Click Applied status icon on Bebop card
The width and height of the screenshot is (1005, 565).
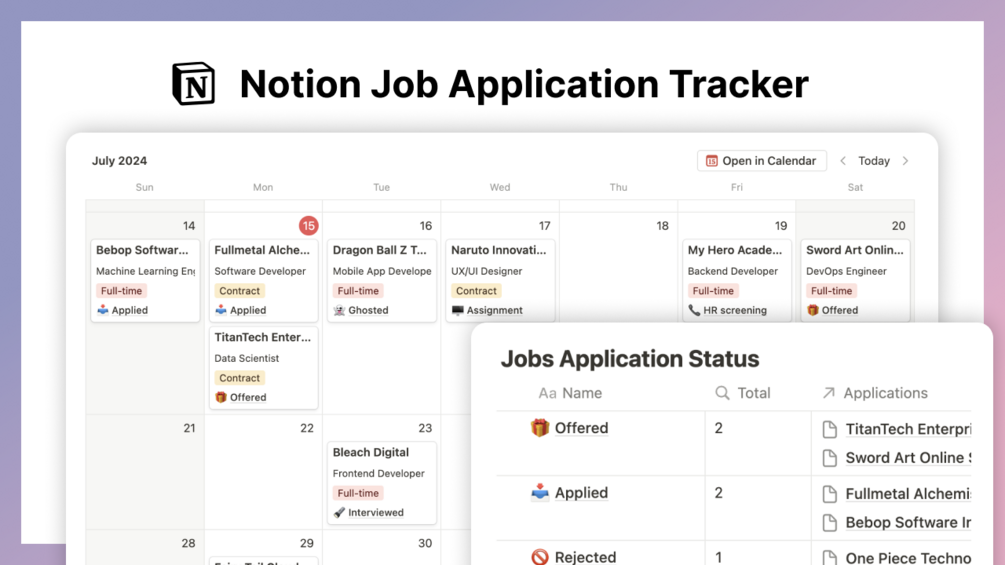103,310
